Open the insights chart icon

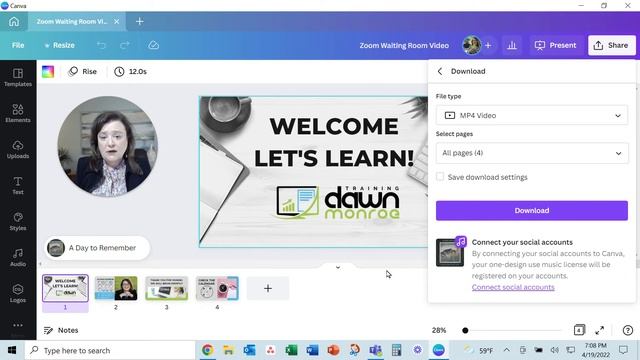click(512, 45)
